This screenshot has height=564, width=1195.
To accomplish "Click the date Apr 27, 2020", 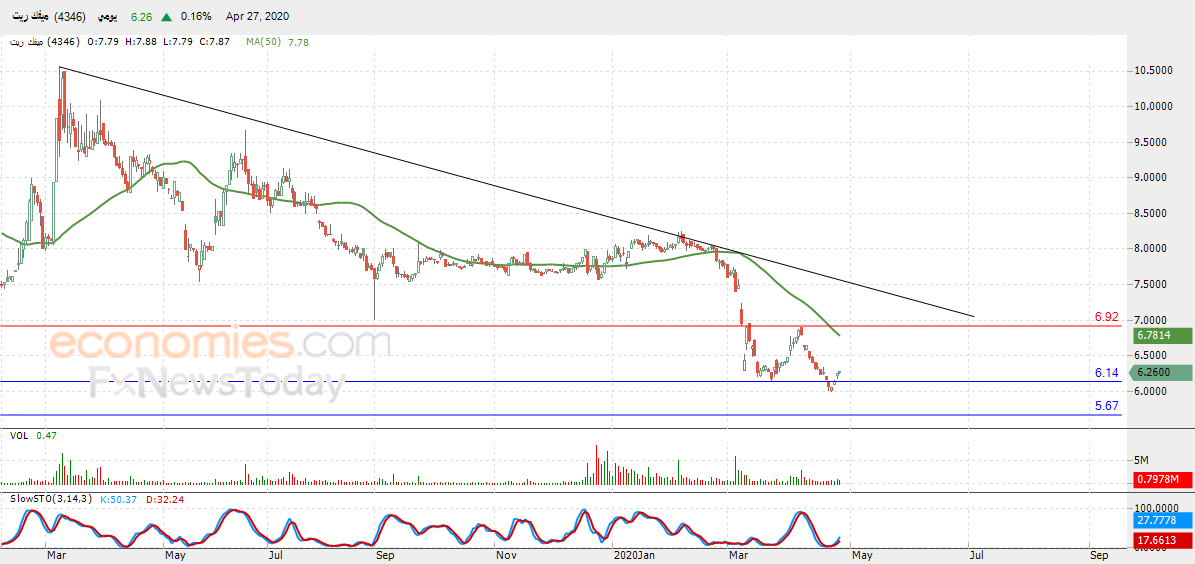I will pos(258,16).
